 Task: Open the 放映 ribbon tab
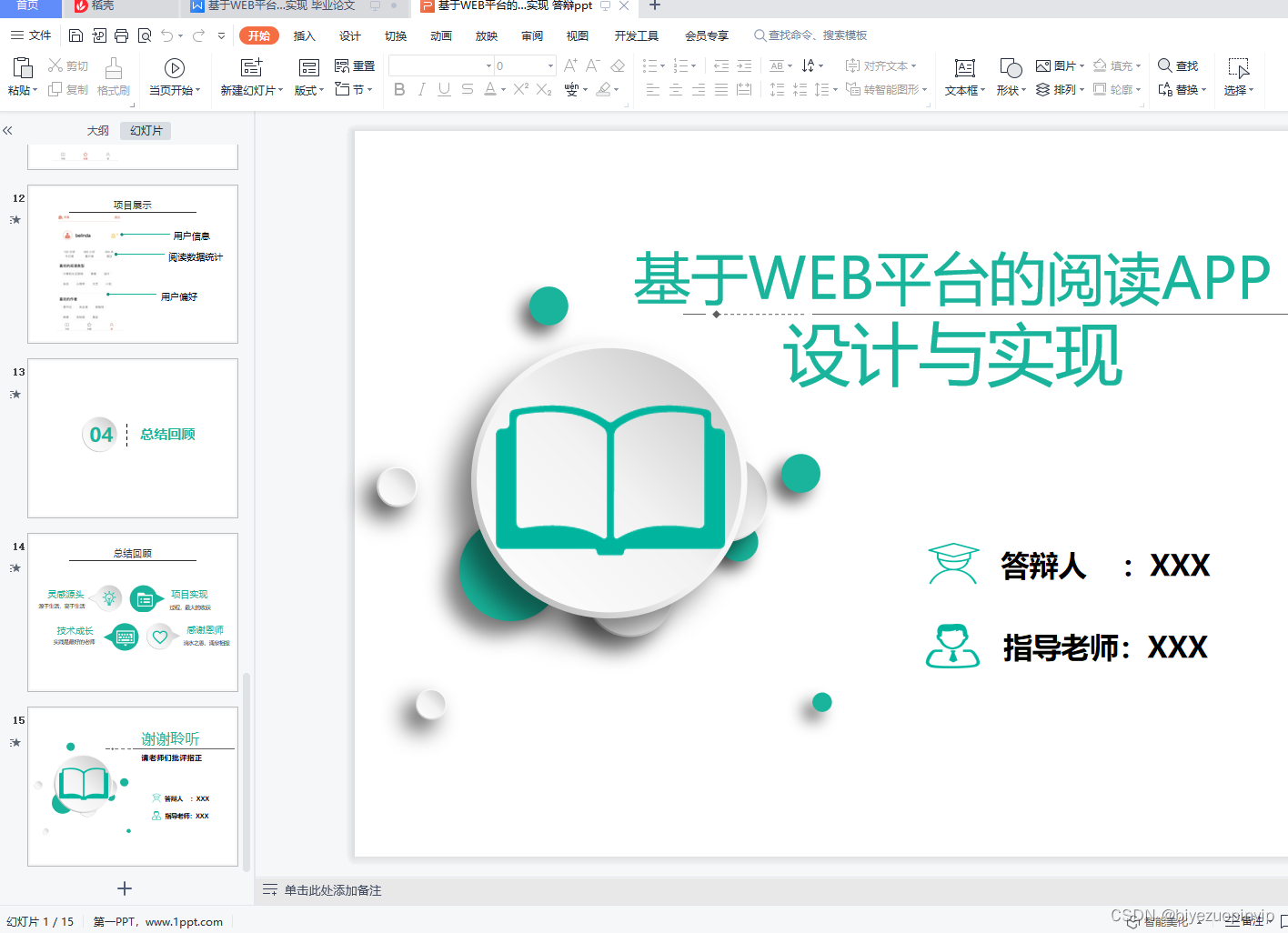point(486,35)
